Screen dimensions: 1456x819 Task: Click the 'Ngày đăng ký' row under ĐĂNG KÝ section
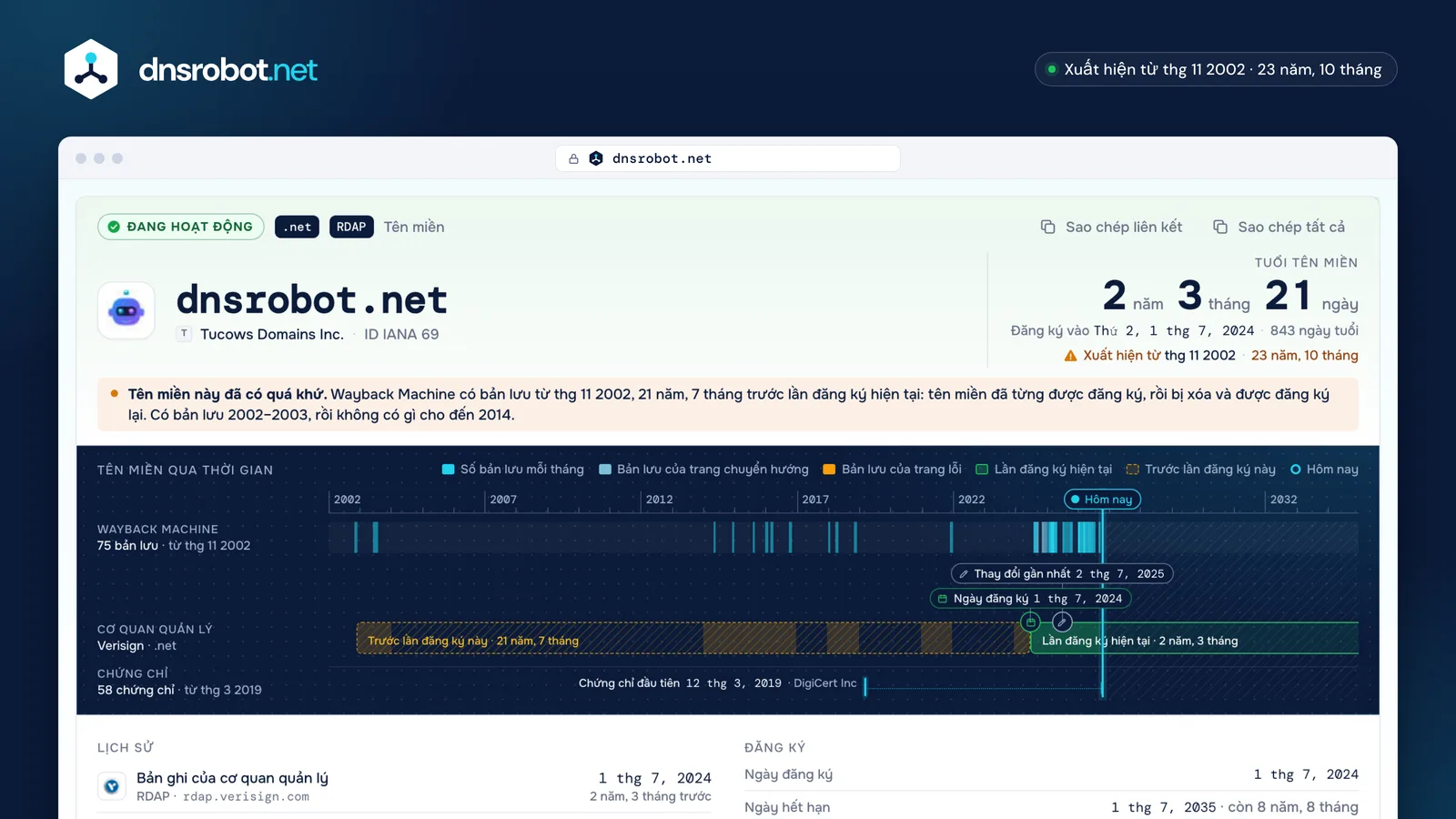click(1051, 774)
